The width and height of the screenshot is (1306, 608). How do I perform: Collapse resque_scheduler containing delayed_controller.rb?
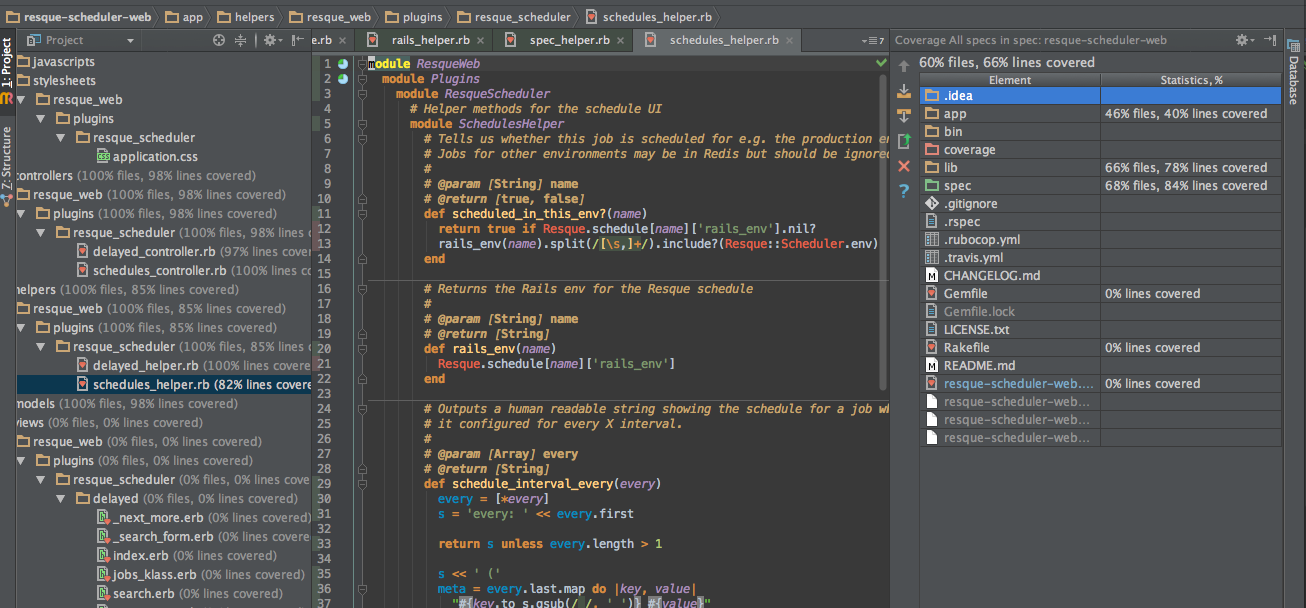[43, 233]
